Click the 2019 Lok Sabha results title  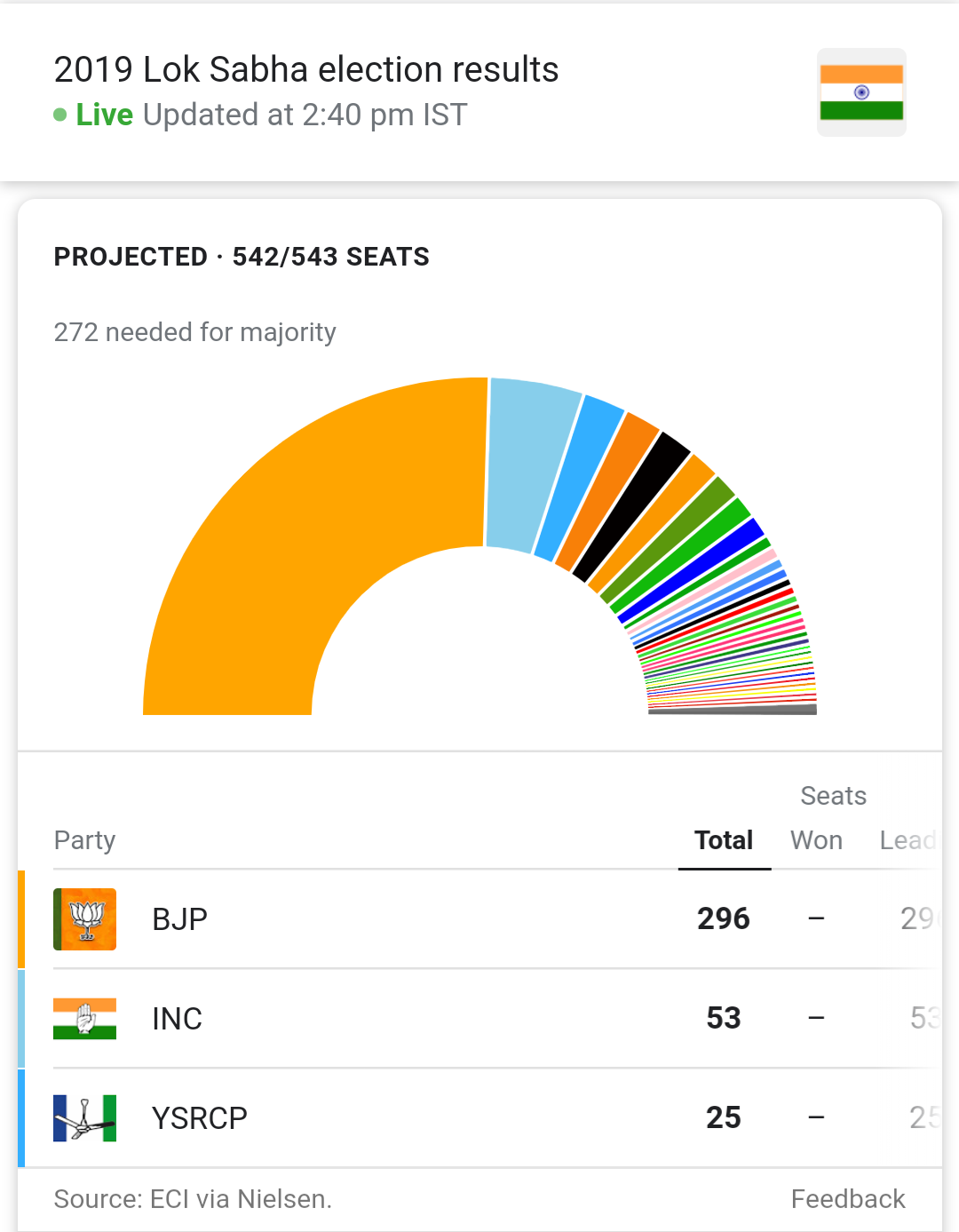pos(306,69)
